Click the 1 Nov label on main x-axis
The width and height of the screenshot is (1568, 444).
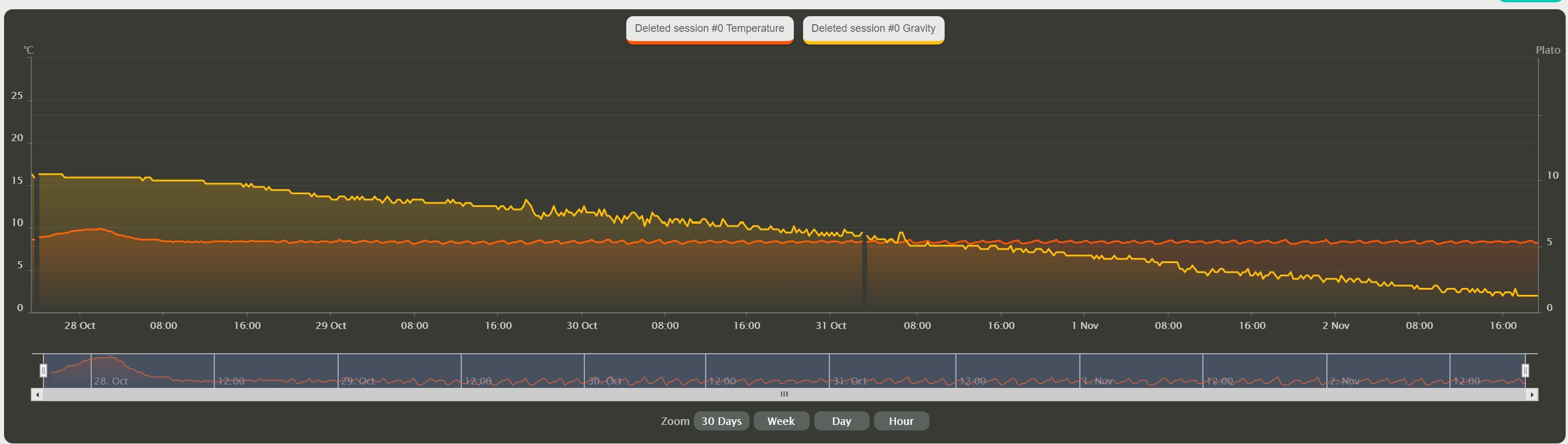click(x=1084, y=326)
